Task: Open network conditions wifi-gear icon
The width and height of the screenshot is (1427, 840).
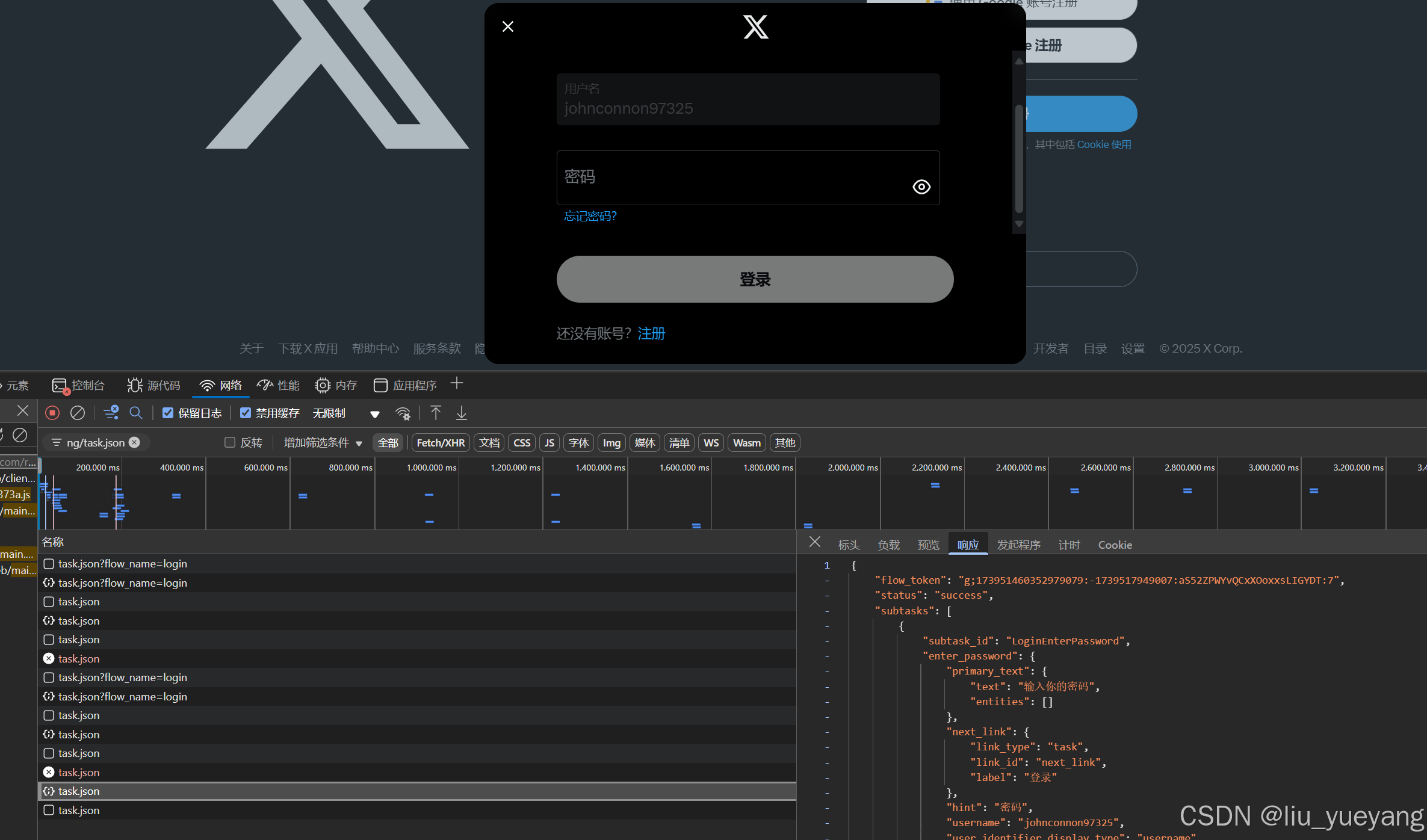Action: click(x=403, y=413)
